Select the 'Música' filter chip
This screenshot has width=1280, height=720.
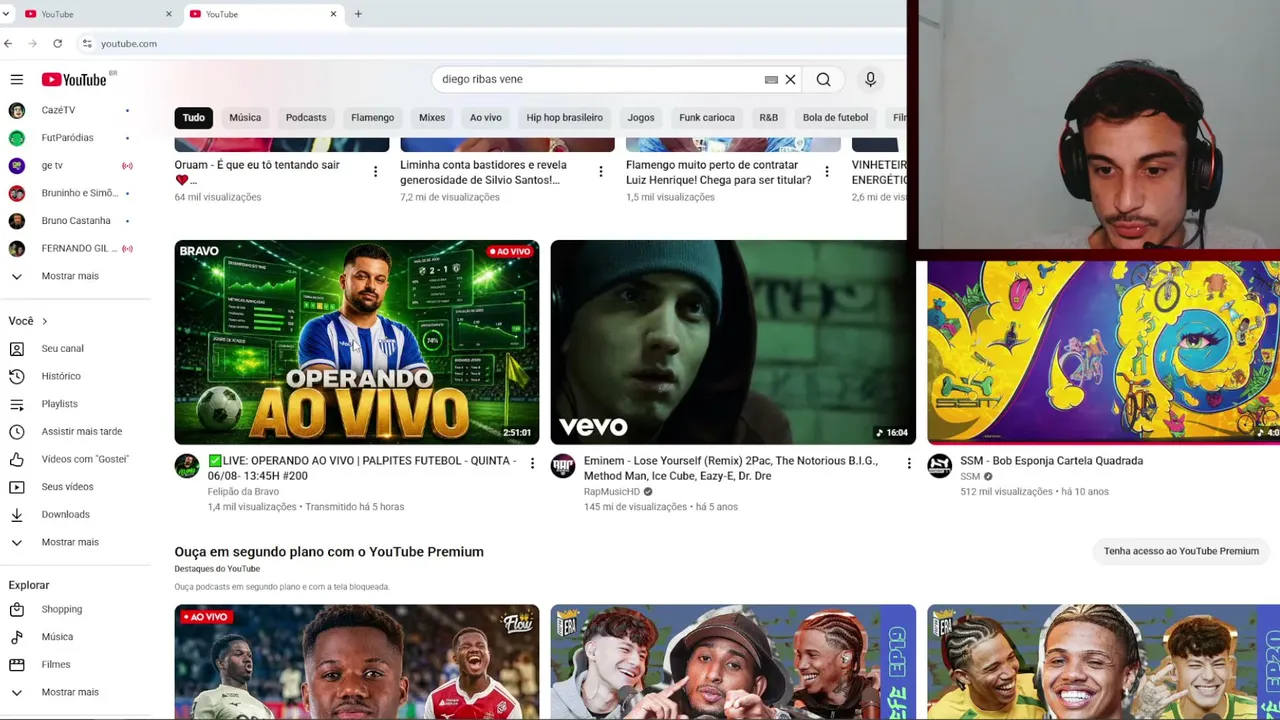(245, 118)
